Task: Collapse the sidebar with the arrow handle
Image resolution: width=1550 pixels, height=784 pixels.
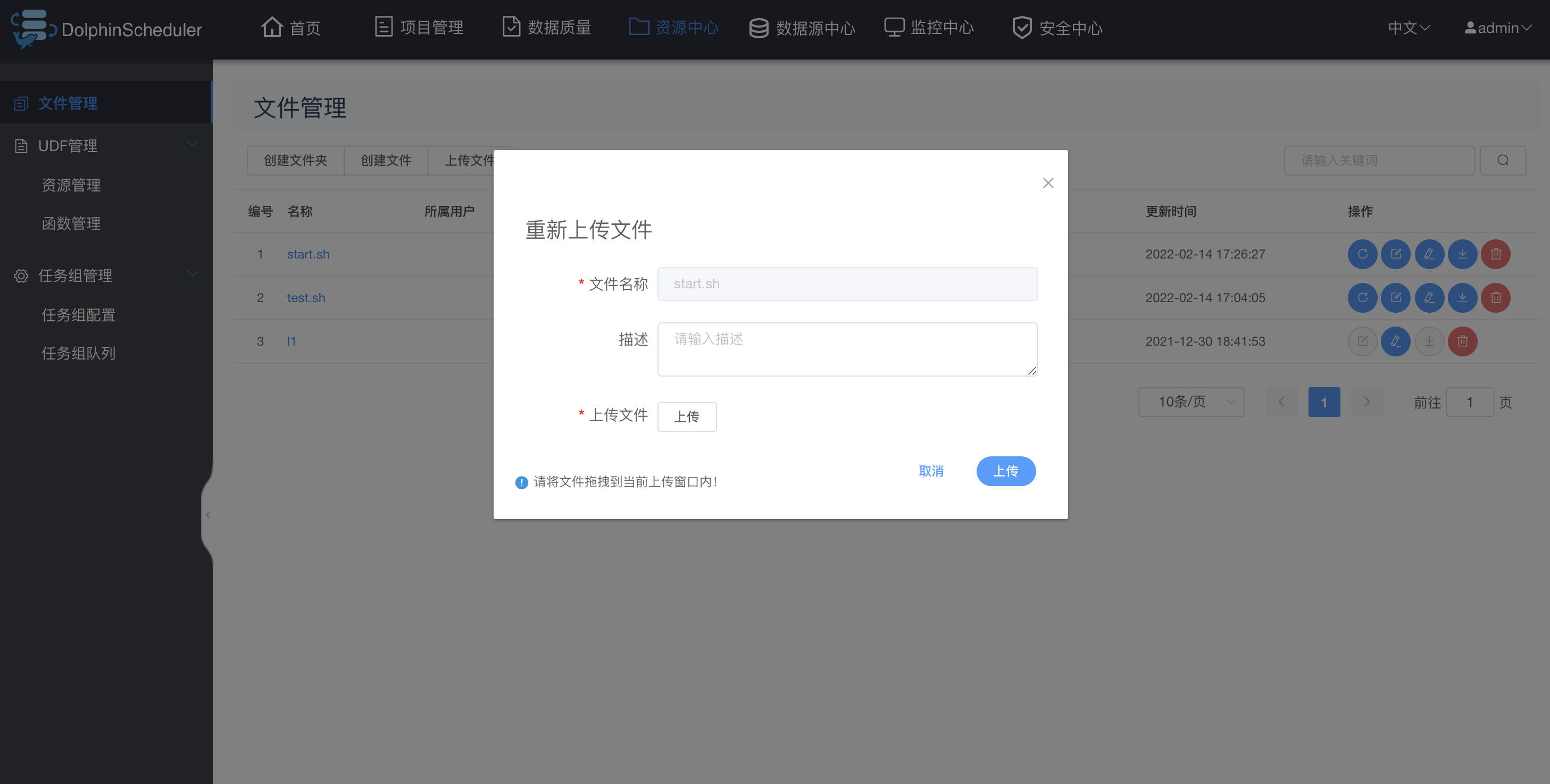Action: [207, 515]
